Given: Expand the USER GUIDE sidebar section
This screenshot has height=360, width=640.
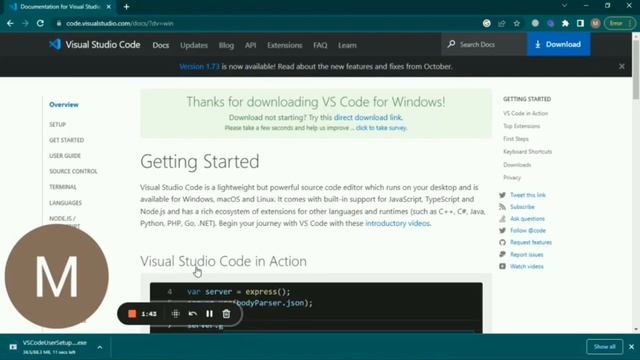Looking at the screenshot, I should tap(65, 156).
